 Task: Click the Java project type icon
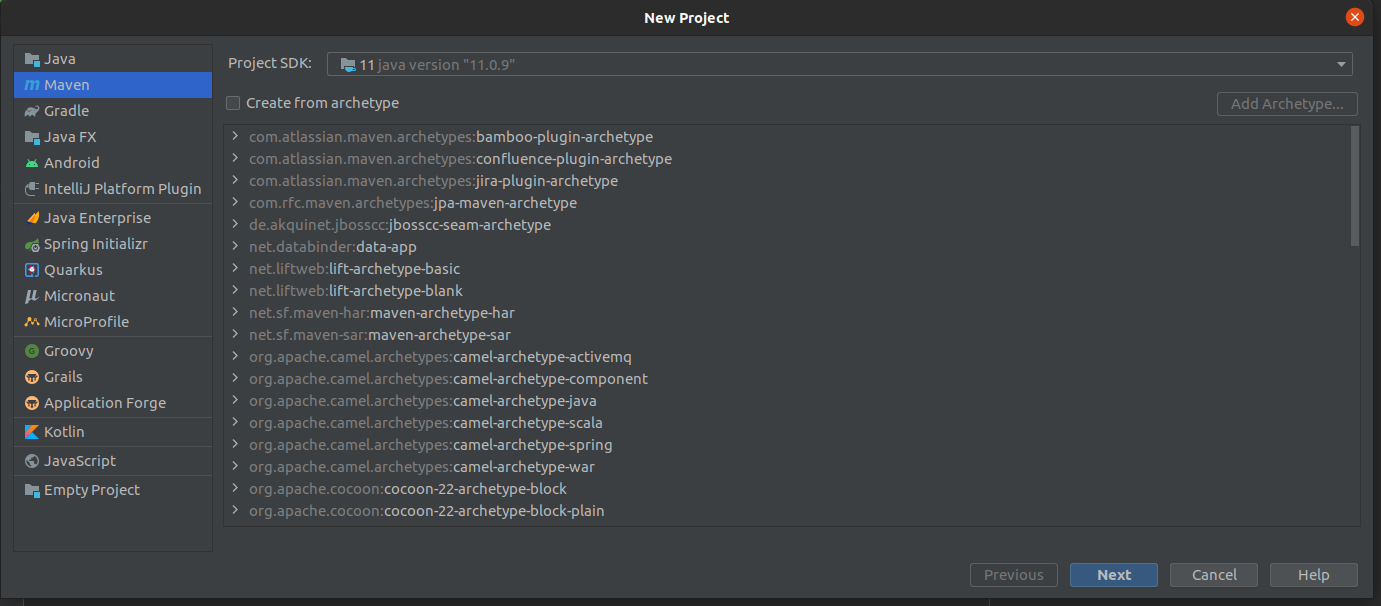pos(32,59)
